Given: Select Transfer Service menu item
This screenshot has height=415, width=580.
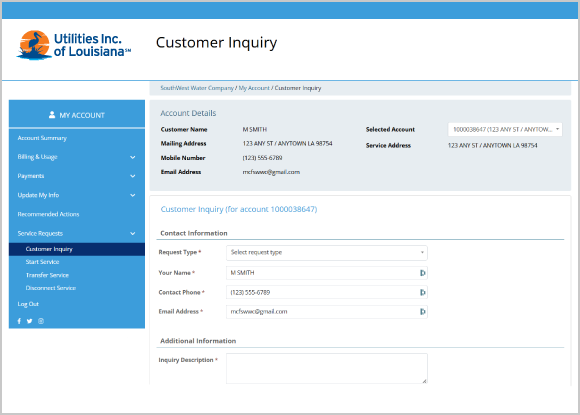Looking at the screenshot, I should 47,275.
